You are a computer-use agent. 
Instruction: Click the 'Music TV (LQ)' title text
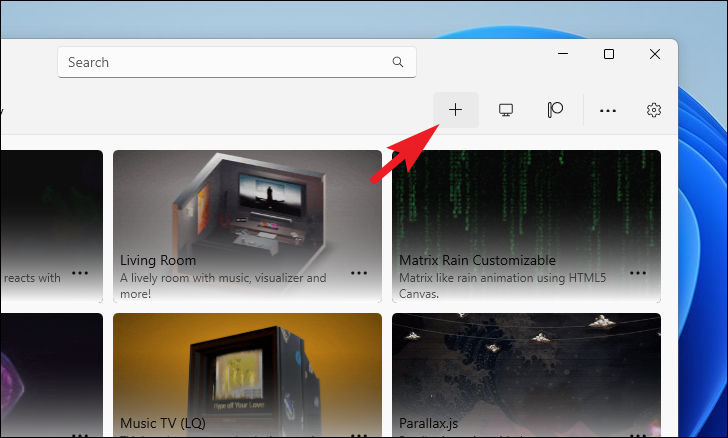tap(163, 423)
